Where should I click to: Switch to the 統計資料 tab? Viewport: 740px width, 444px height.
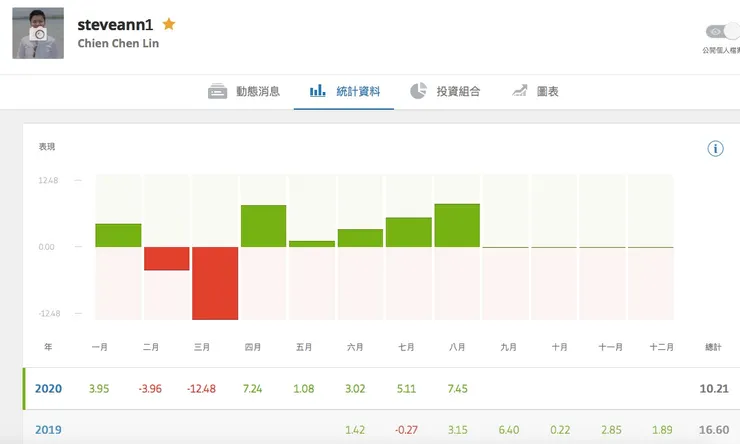345,91
